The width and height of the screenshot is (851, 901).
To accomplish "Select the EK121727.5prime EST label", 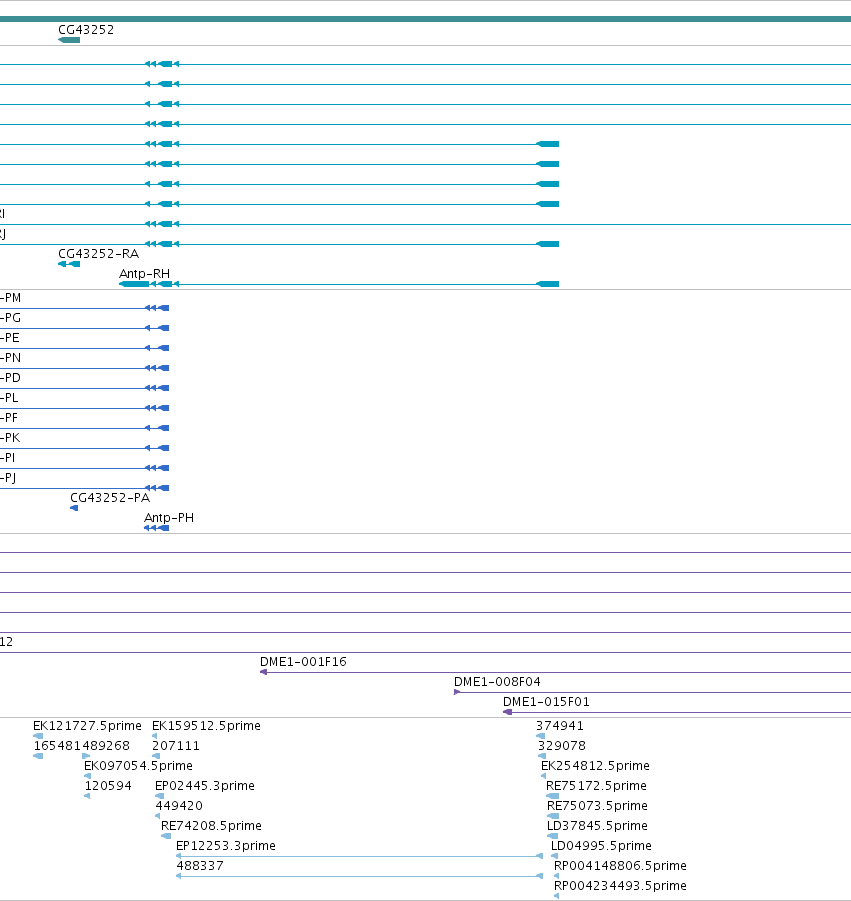I will [x=87, y=726].
